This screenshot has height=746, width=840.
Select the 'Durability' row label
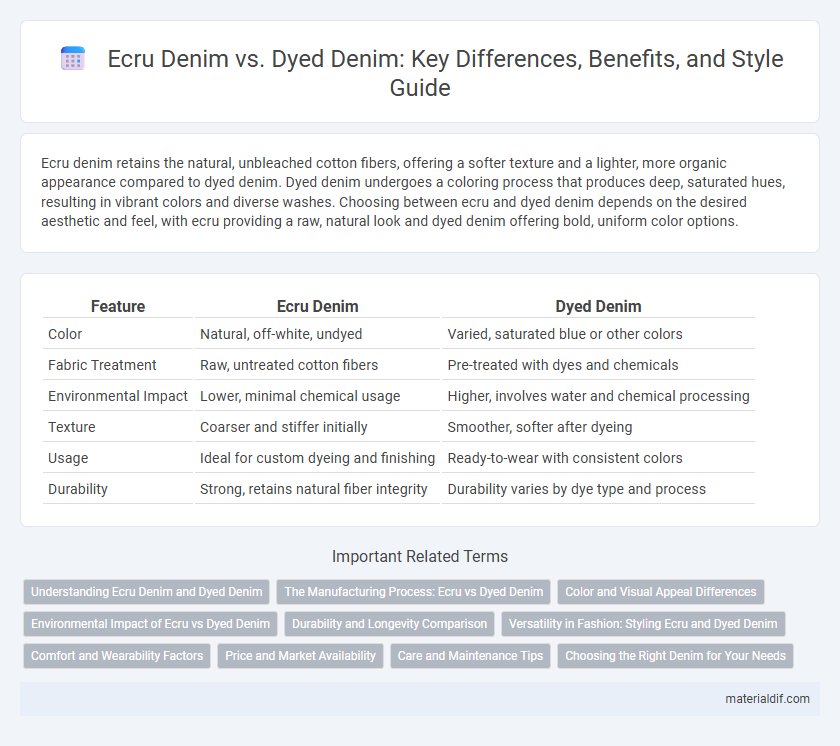[78, 489]
